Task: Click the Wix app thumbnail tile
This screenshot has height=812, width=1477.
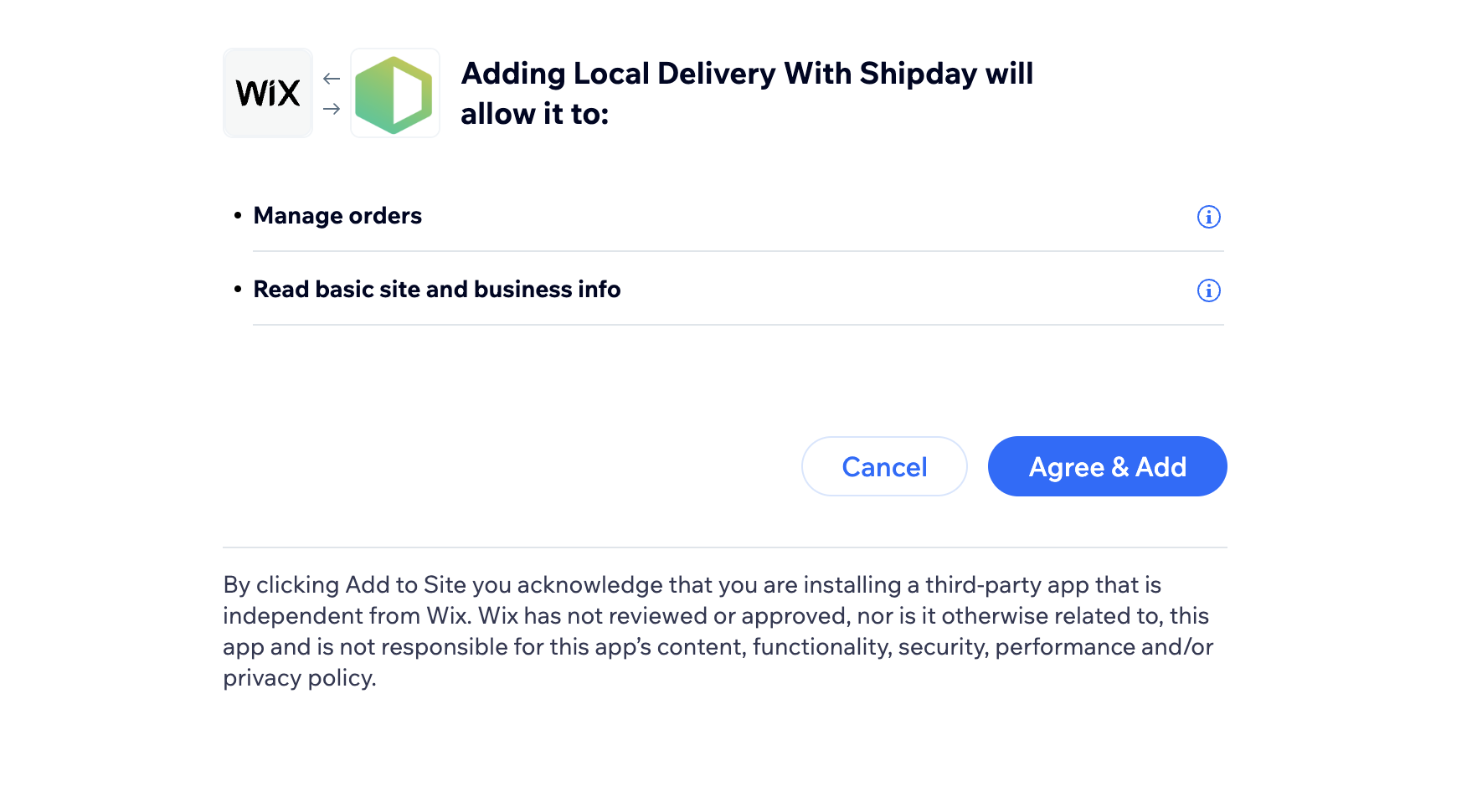Action: pos(267,93)
